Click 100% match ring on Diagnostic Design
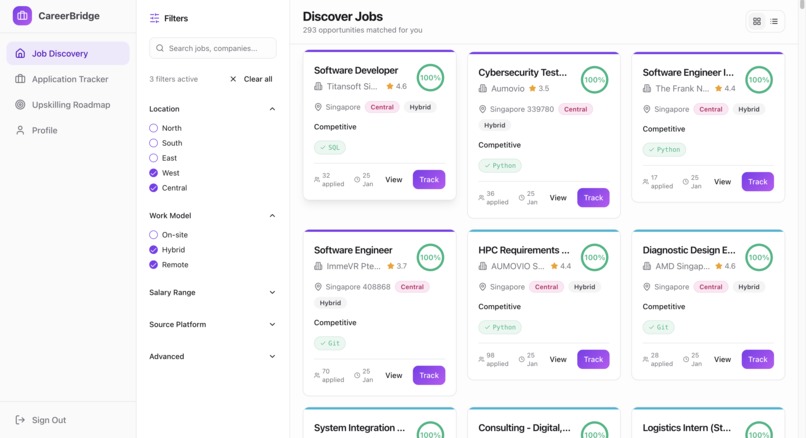The height and width of the screenshot is (438, 806). (759, 258)
